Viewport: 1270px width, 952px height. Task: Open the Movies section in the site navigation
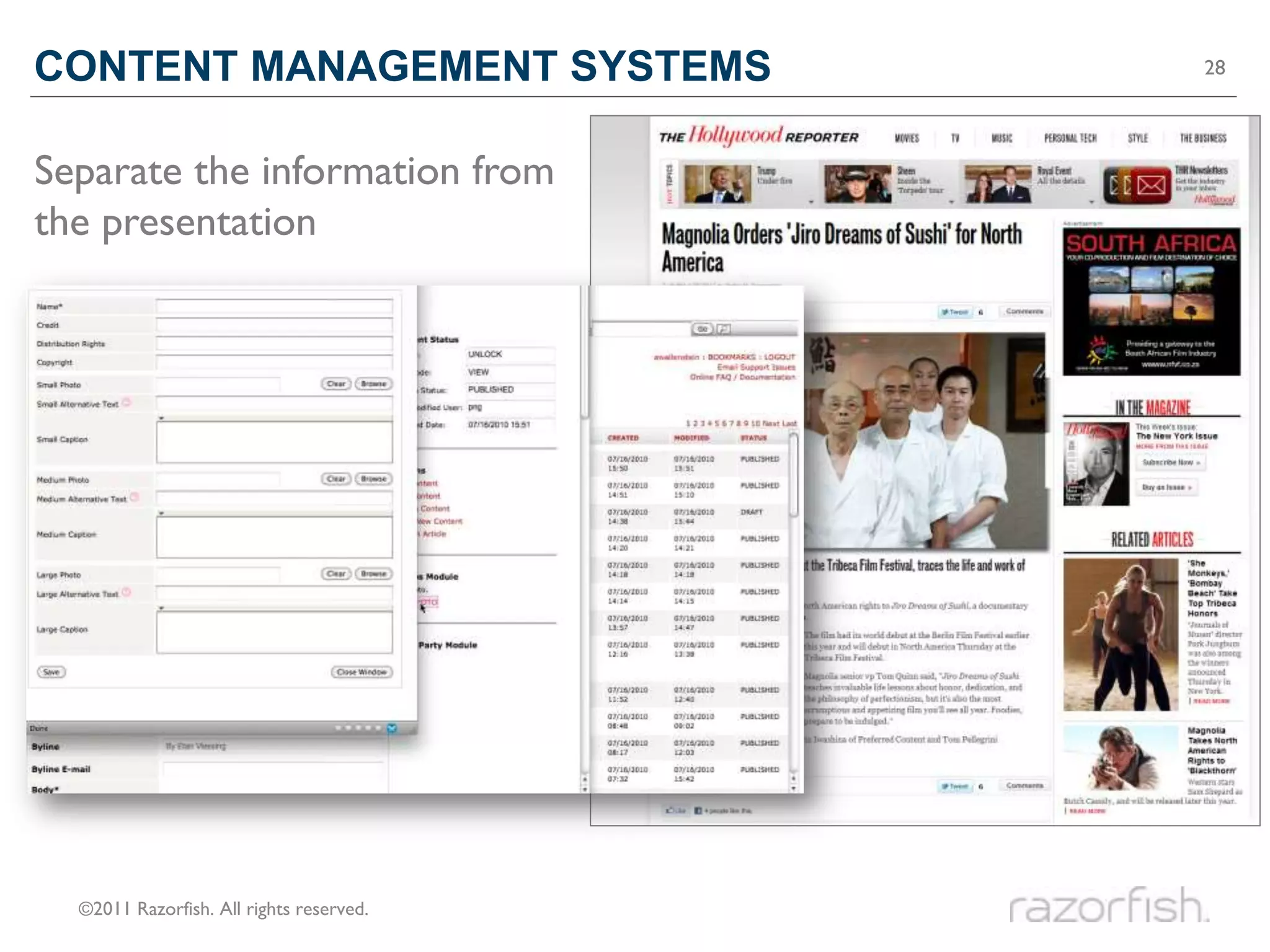(x=907, y=138)
